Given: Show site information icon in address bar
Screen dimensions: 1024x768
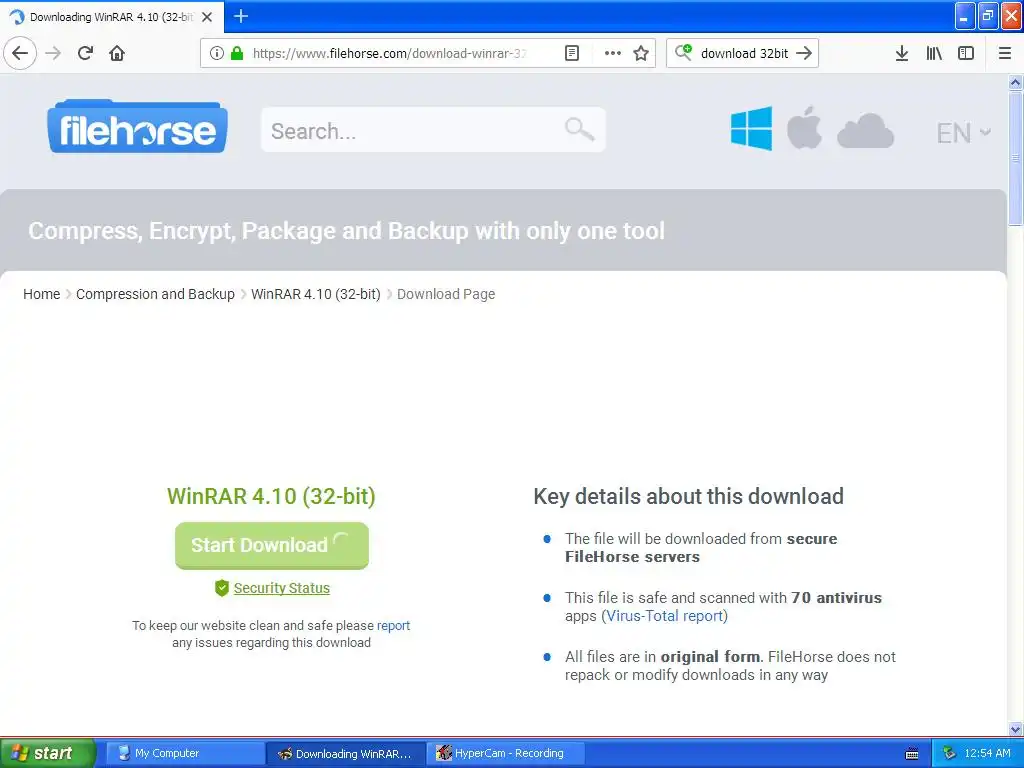Looking at the screenshot, I should point(217,53).
